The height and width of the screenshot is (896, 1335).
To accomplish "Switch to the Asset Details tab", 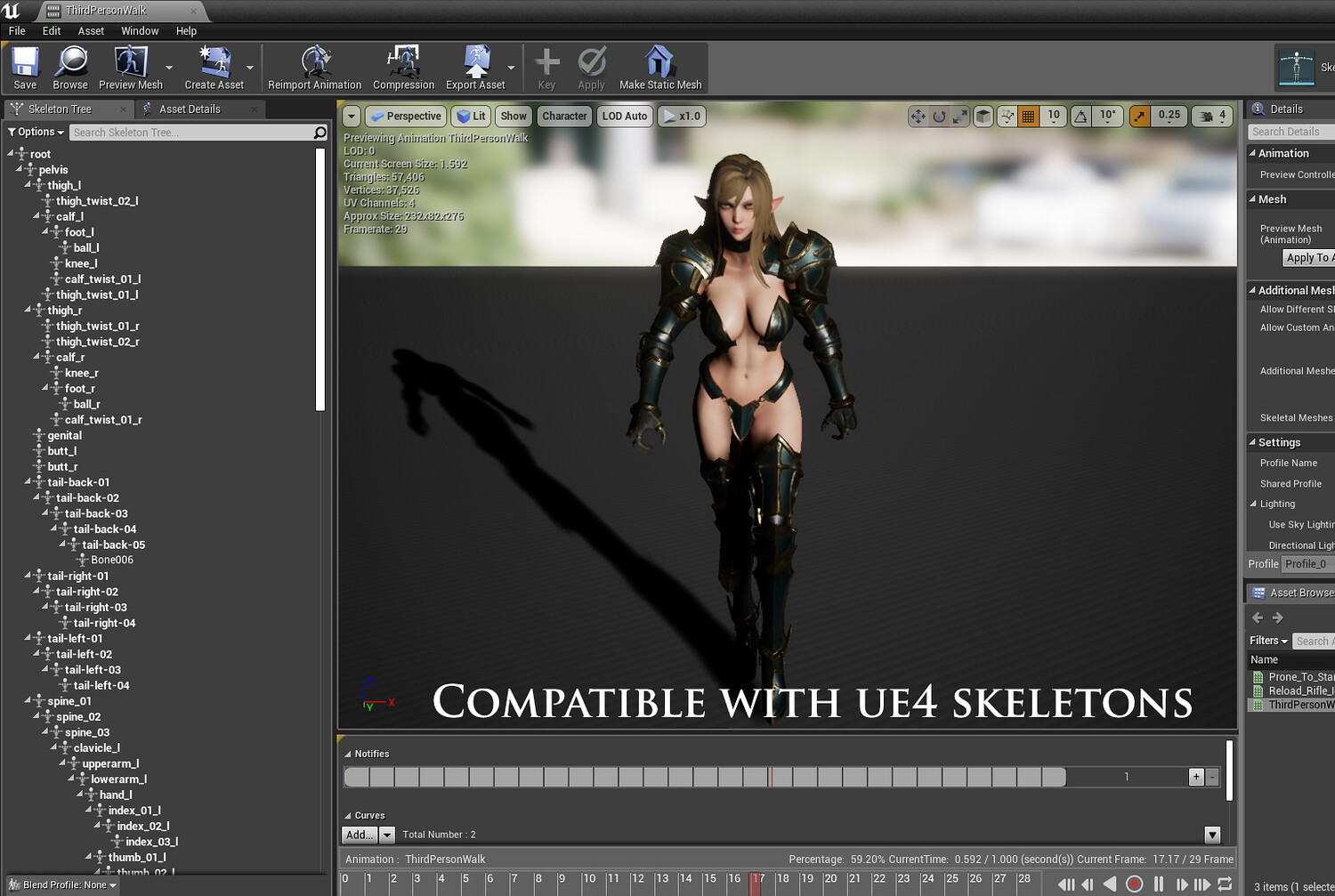I will pos(190,109).
